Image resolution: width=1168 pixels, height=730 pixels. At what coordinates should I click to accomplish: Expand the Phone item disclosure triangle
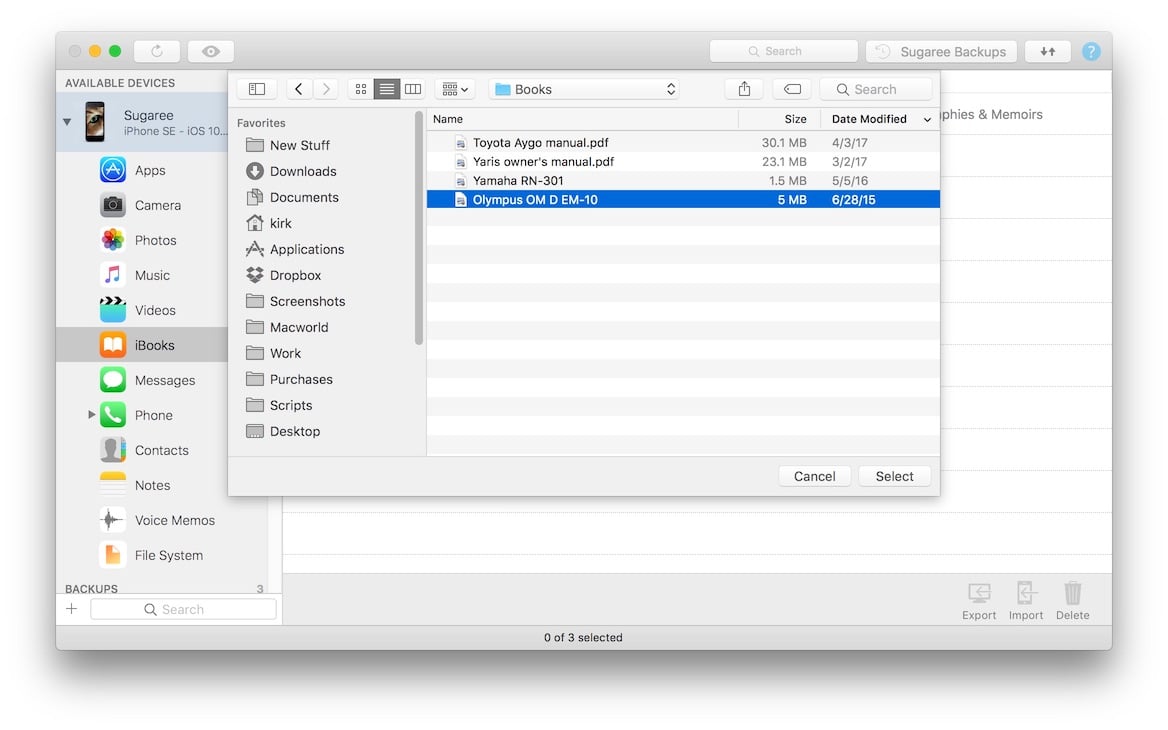pos(92,414)
